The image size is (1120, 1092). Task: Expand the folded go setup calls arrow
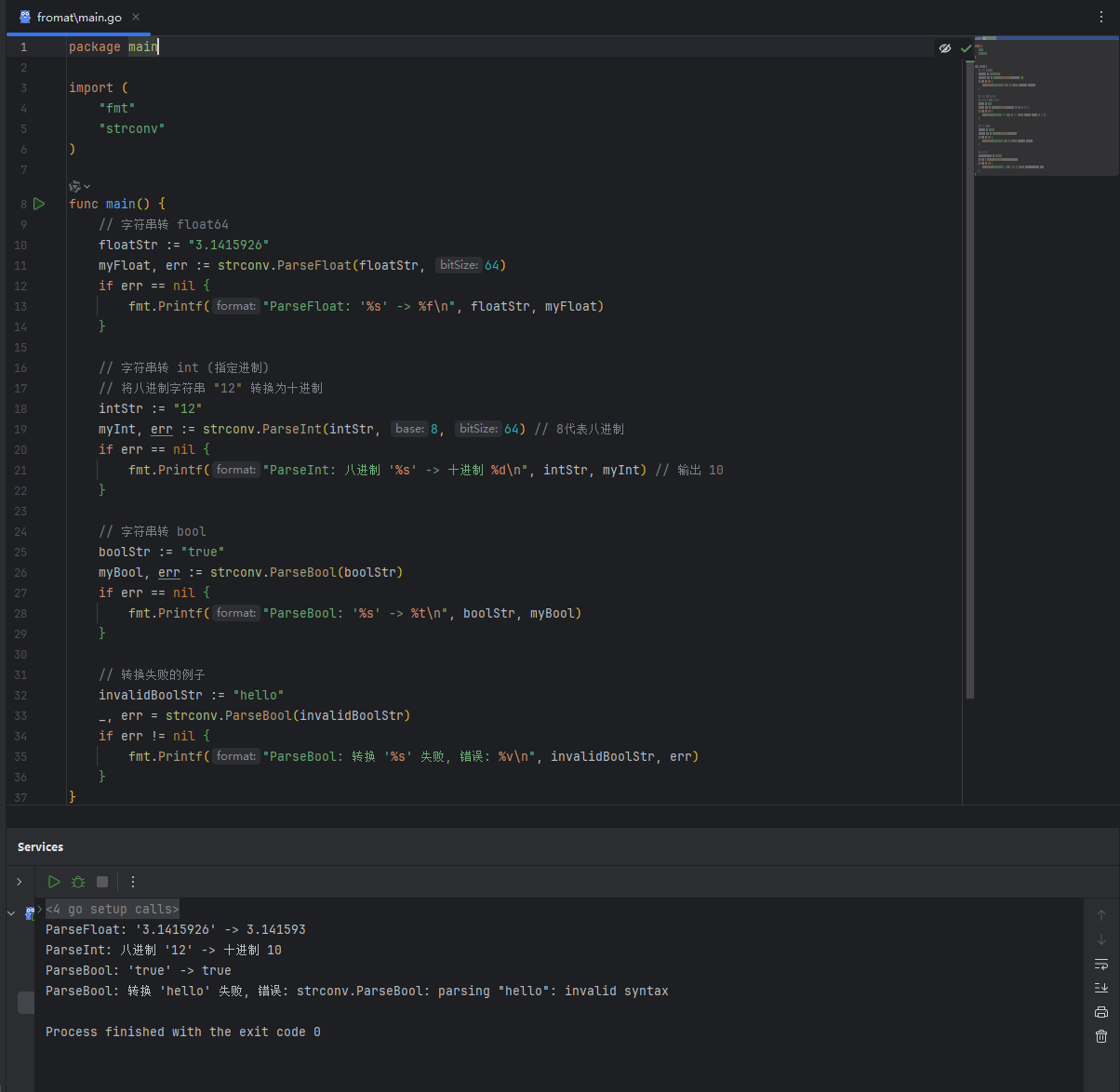click(40, 909)
